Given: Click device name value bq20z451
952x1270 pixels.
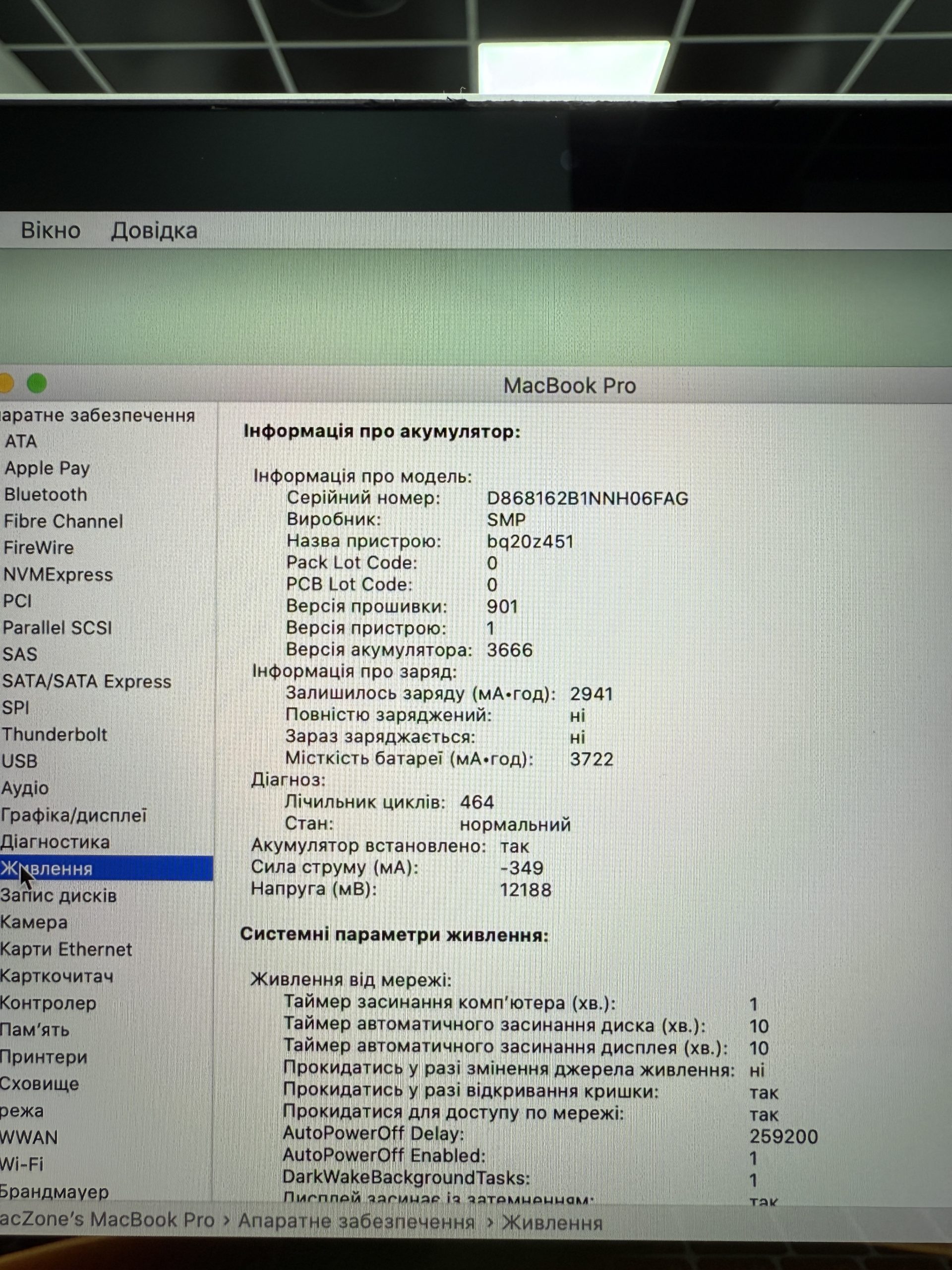Looking at the screenshot, I should (530, 542).
